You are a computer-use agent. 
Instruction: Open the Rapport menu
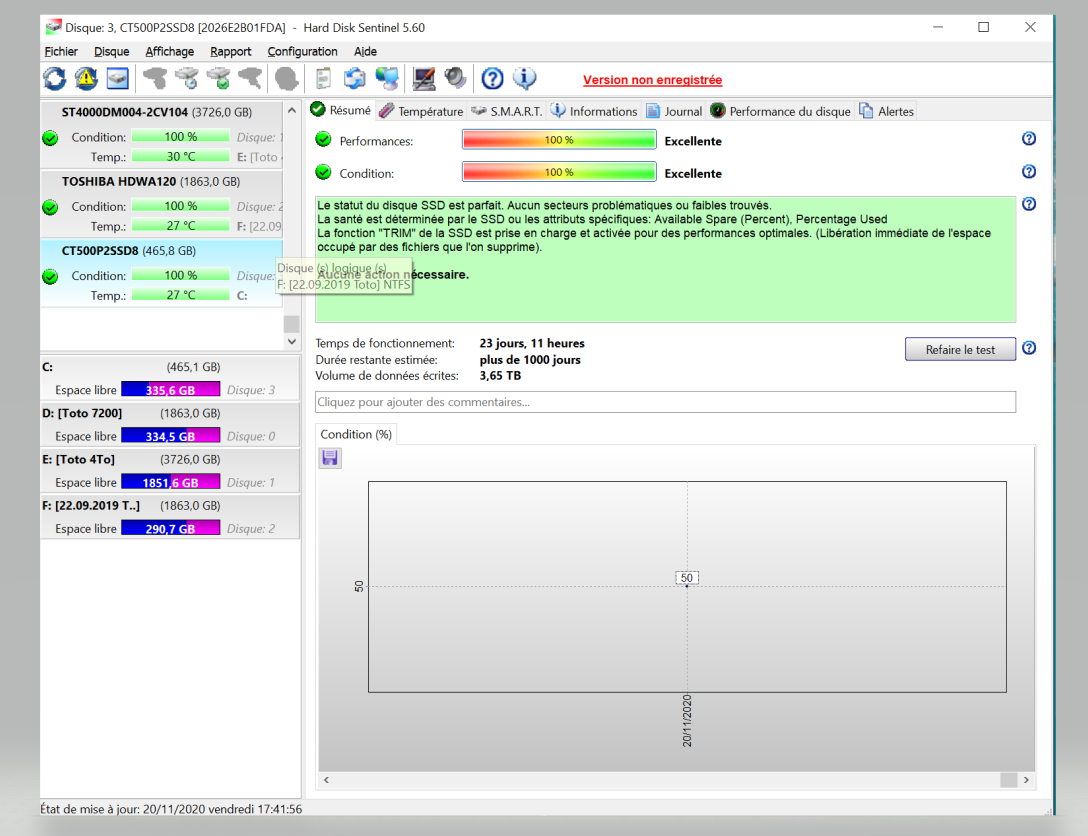[230, 51]
